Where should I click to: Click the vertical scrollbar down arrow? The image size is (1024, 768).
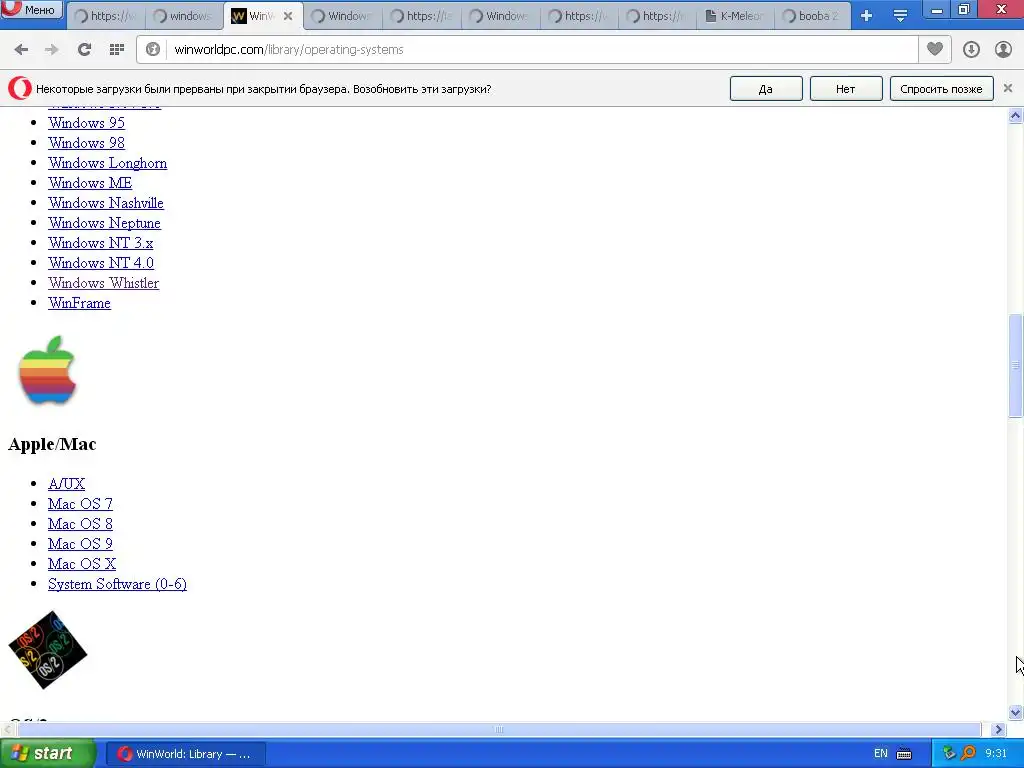(1016, 712)
